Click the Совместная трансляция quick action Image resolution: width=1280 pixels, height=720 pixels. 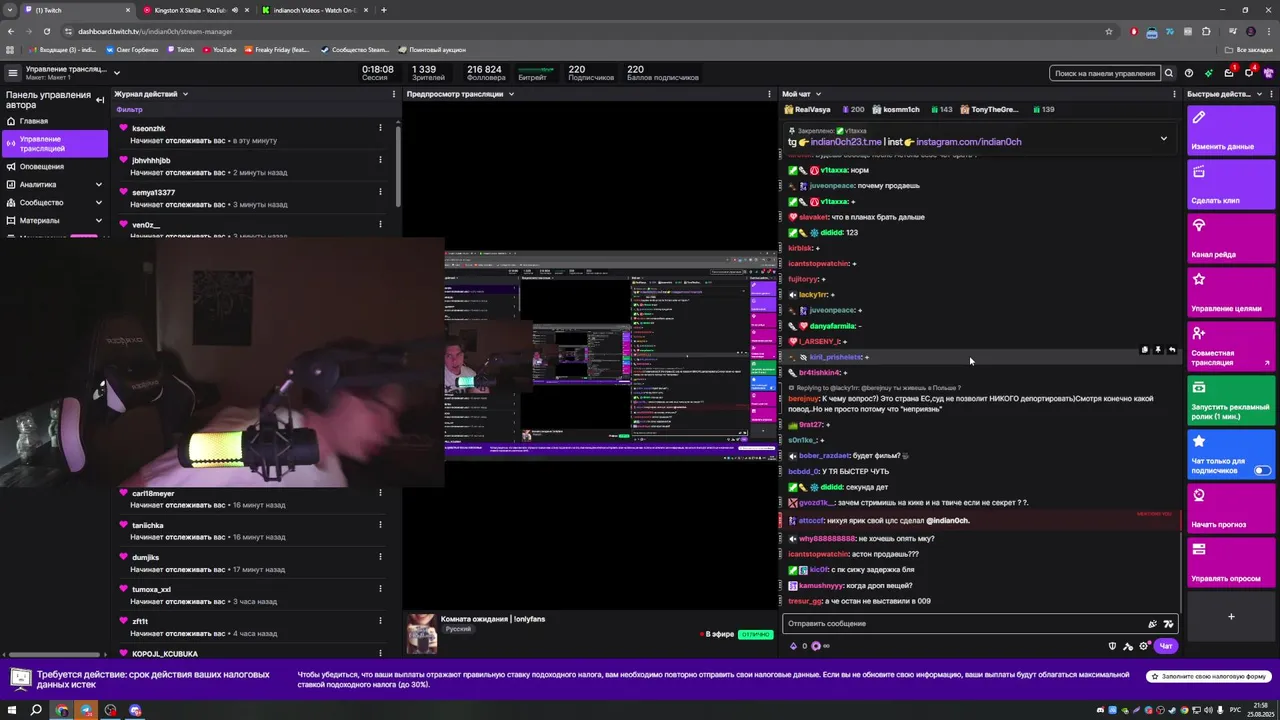1231,345
